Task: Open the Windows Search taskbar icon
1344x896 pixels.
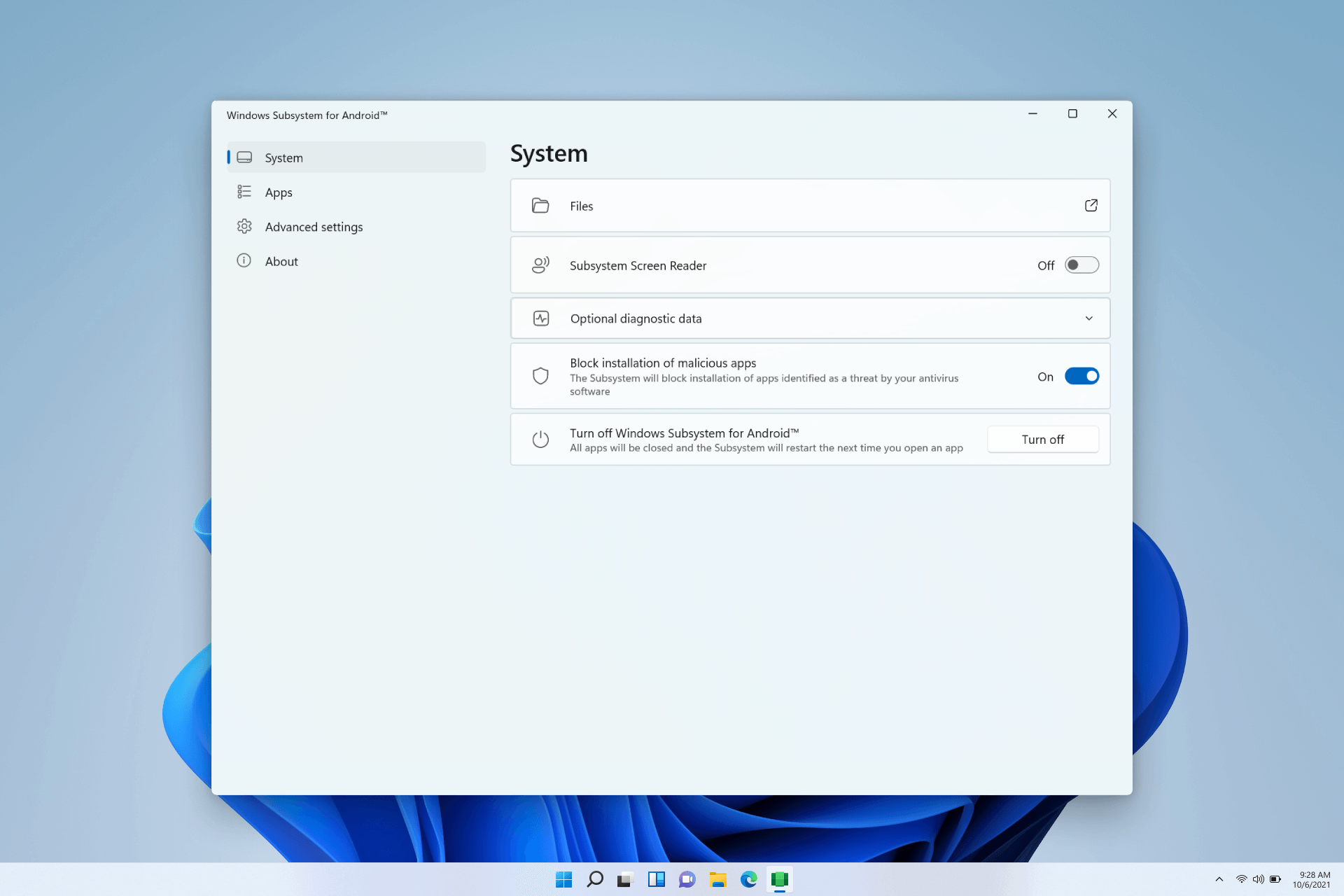Action: point(594,879)
